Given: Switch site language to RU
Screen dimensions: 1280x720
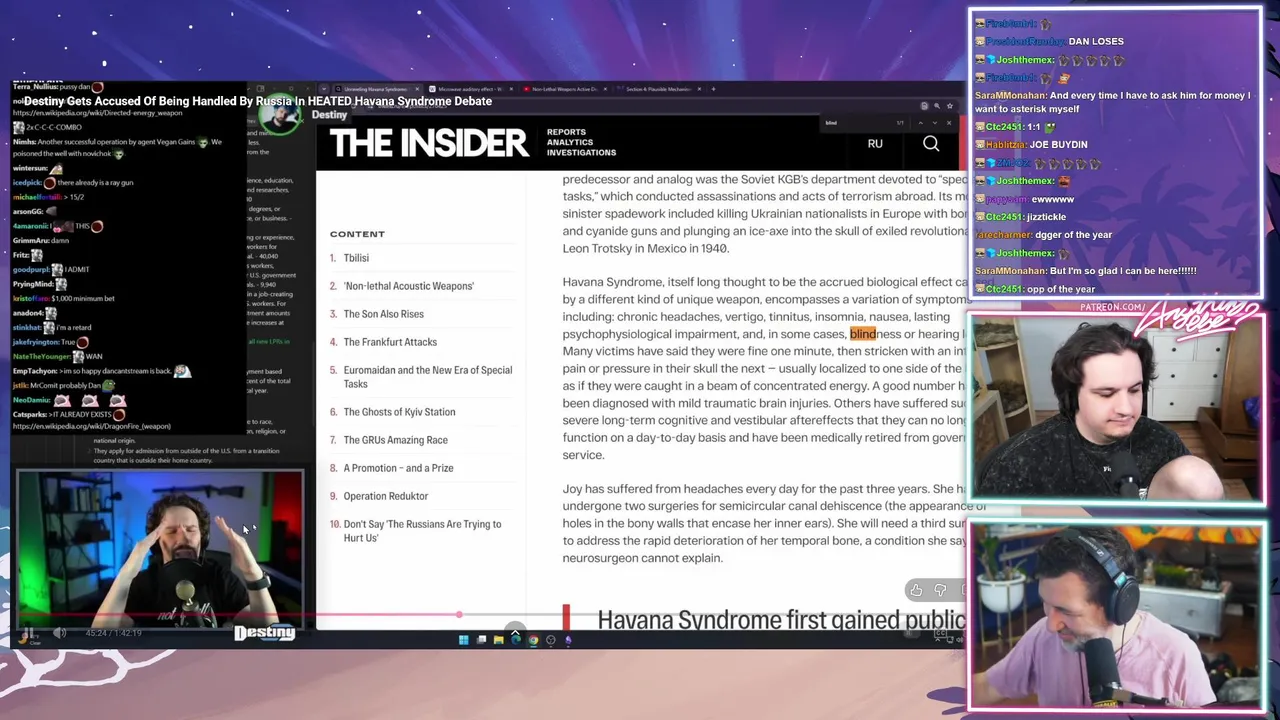Looking at the screenshot, I should 875,144.
